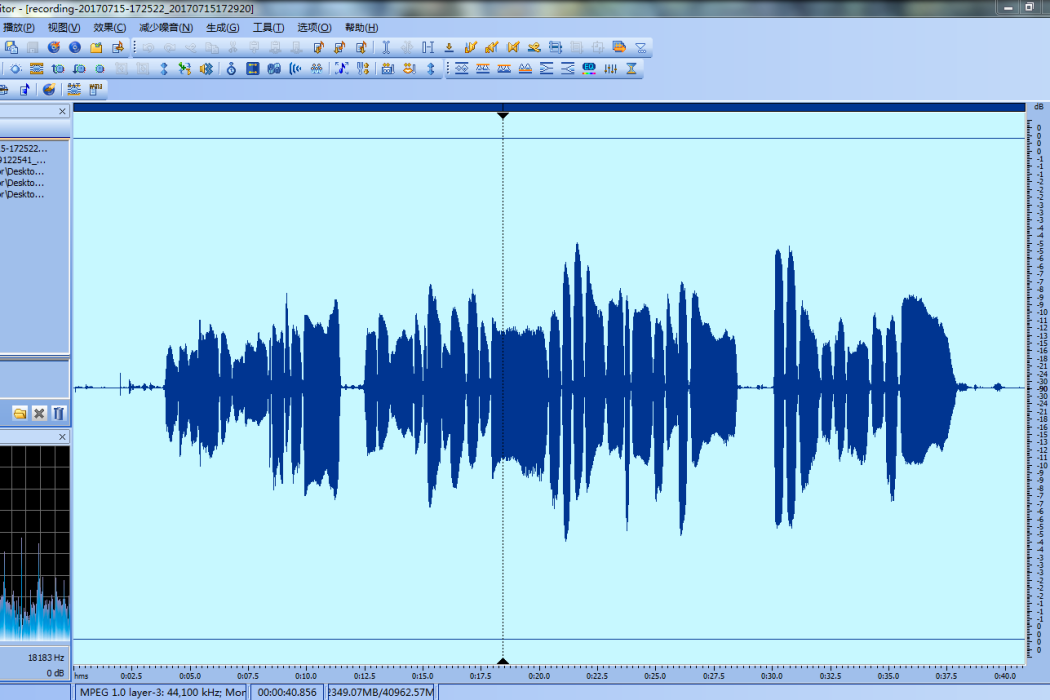Click the 00:00:40.856 duration status field
This screenshot has height=700, width=1050.
pyautogui.click(x=287, y=692)
